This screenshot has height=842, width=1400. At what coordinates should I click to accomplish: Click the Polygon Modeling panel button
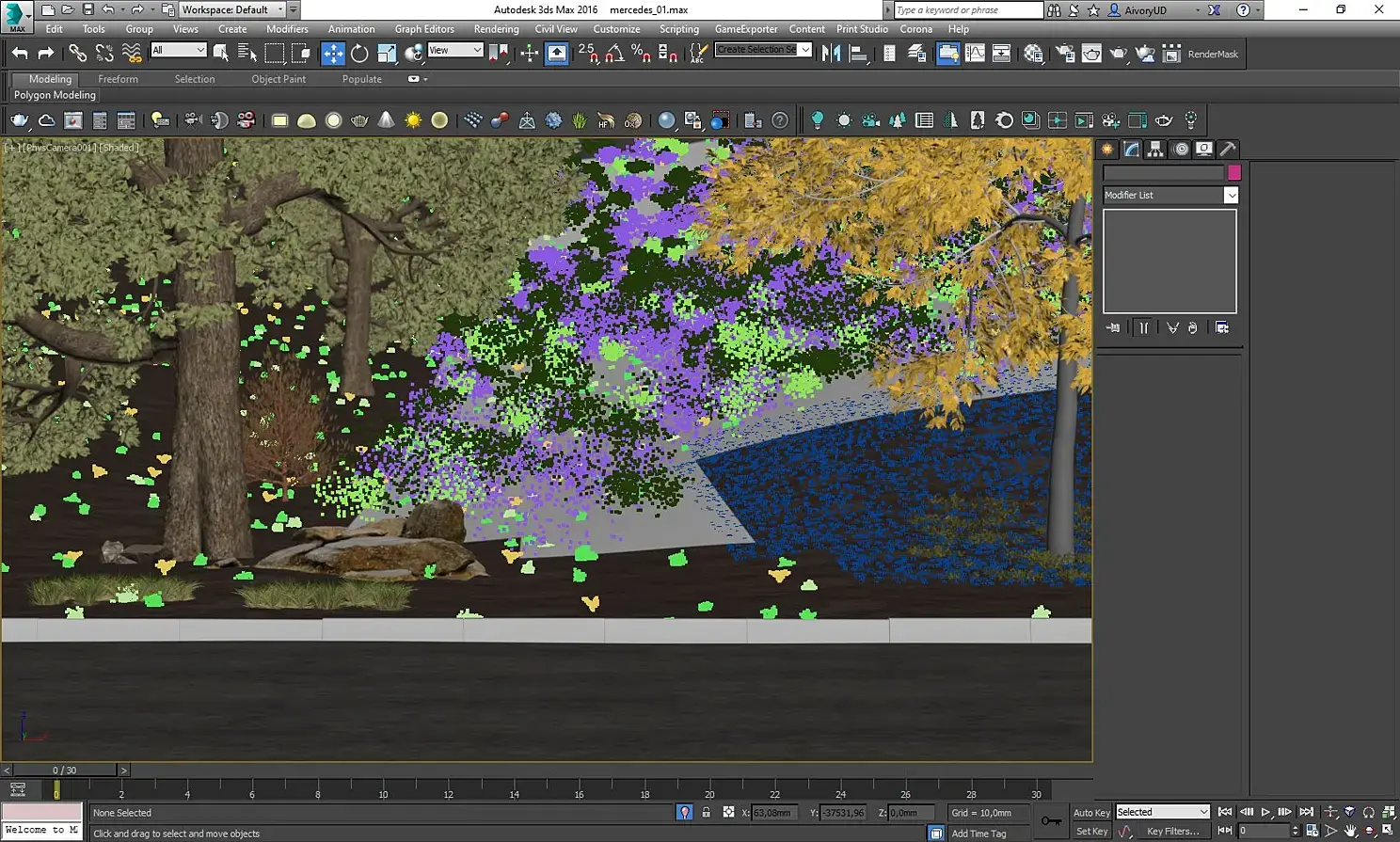pyautogui.click(x=55, y=95)
